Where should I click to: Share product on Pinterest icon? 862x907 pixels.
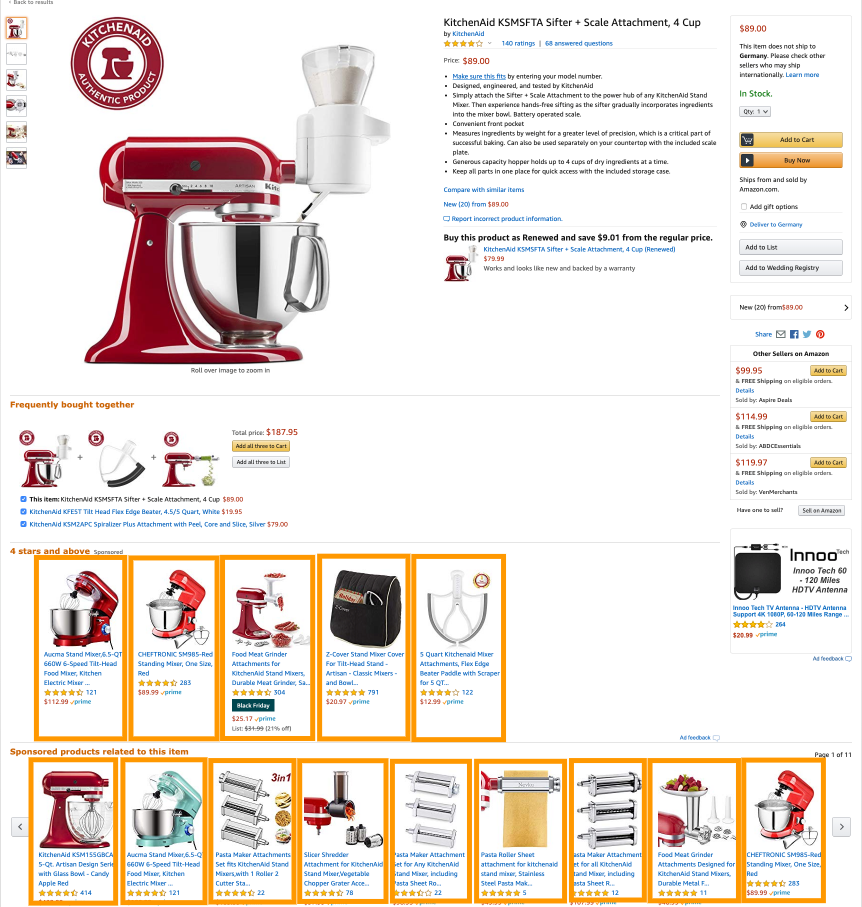(x=820, y=334)
